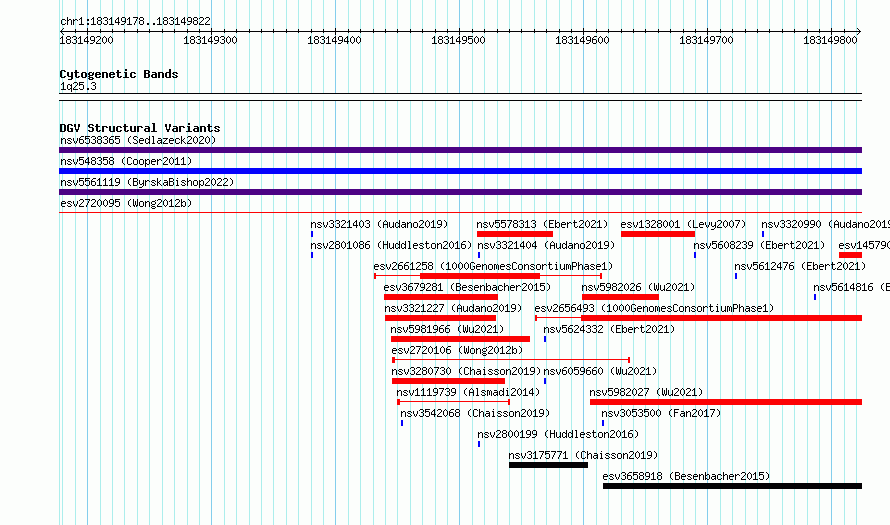Click the nsv5608239 (Ebert2021) label
The width and height of the screenshot is (890, 525).
pos(759,245)
